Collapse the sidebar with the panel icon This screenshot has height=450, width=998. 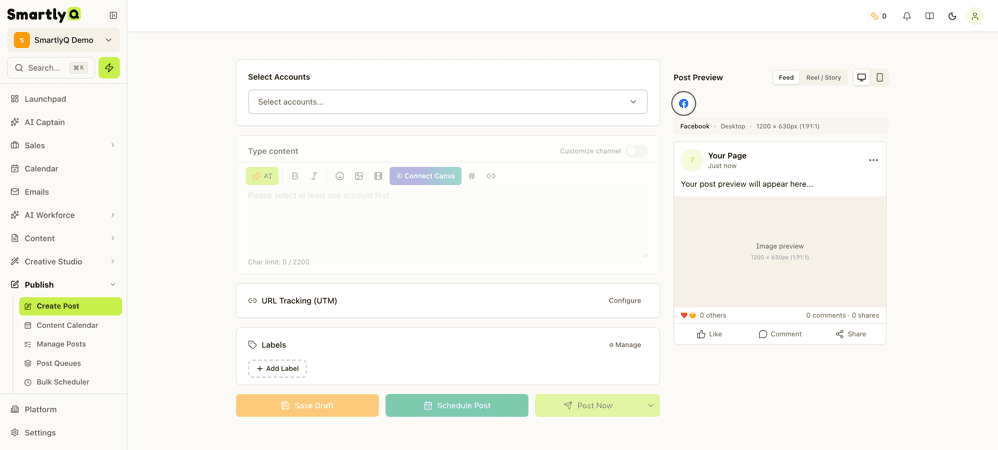click(113, 15)
